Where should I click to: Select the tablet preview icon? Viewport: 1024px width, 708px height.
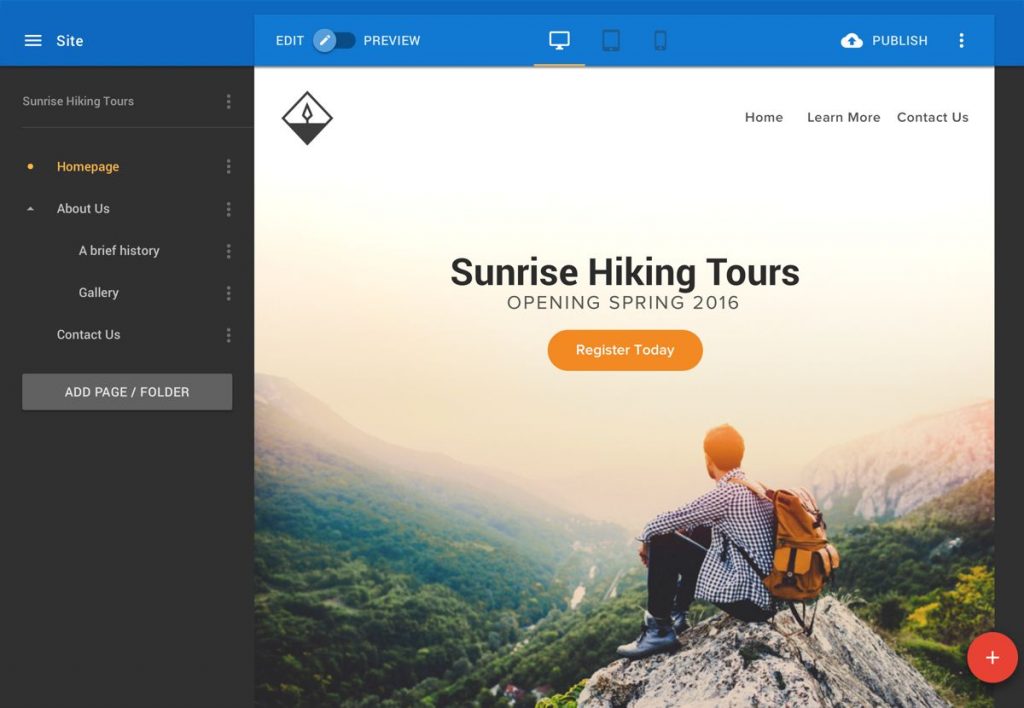611,39
